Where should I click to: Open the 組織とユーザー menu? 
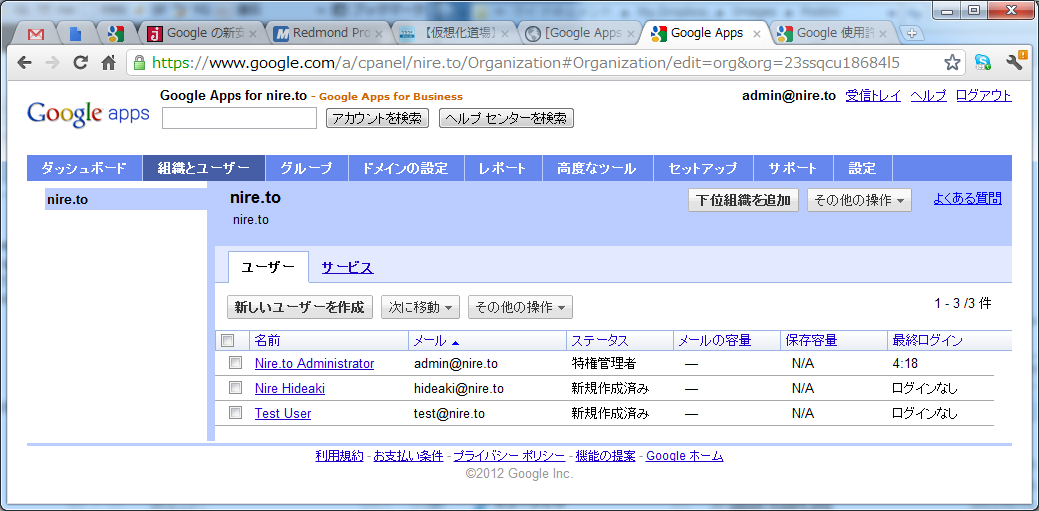pyautogui.click(x=204, y=168)
